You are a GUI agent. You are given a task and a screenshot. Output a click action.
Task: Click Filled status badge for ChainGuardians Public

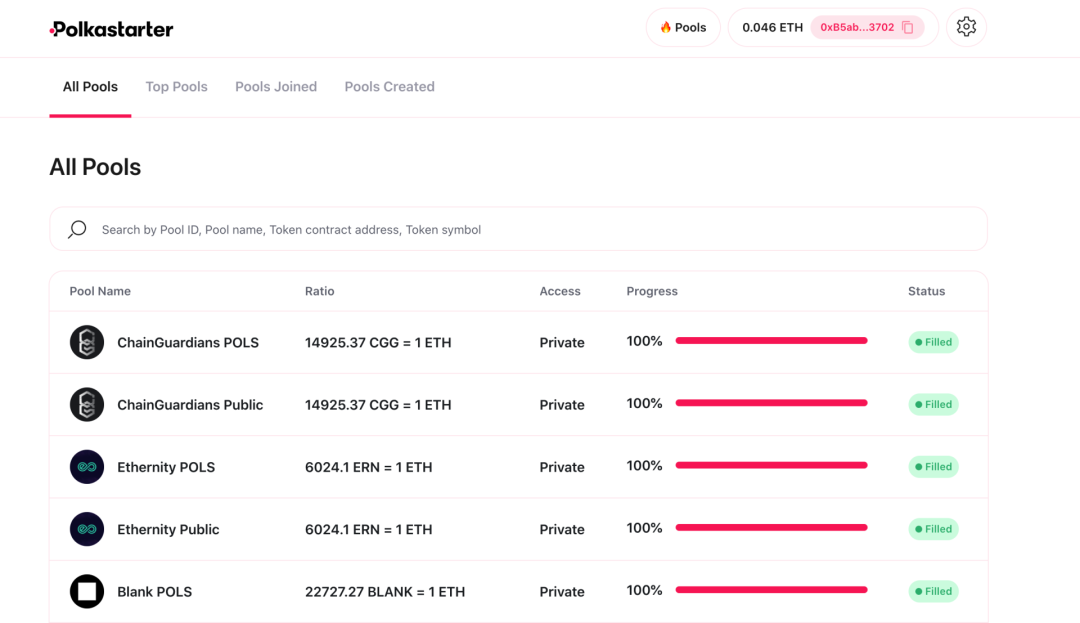(x=933, y=404)
